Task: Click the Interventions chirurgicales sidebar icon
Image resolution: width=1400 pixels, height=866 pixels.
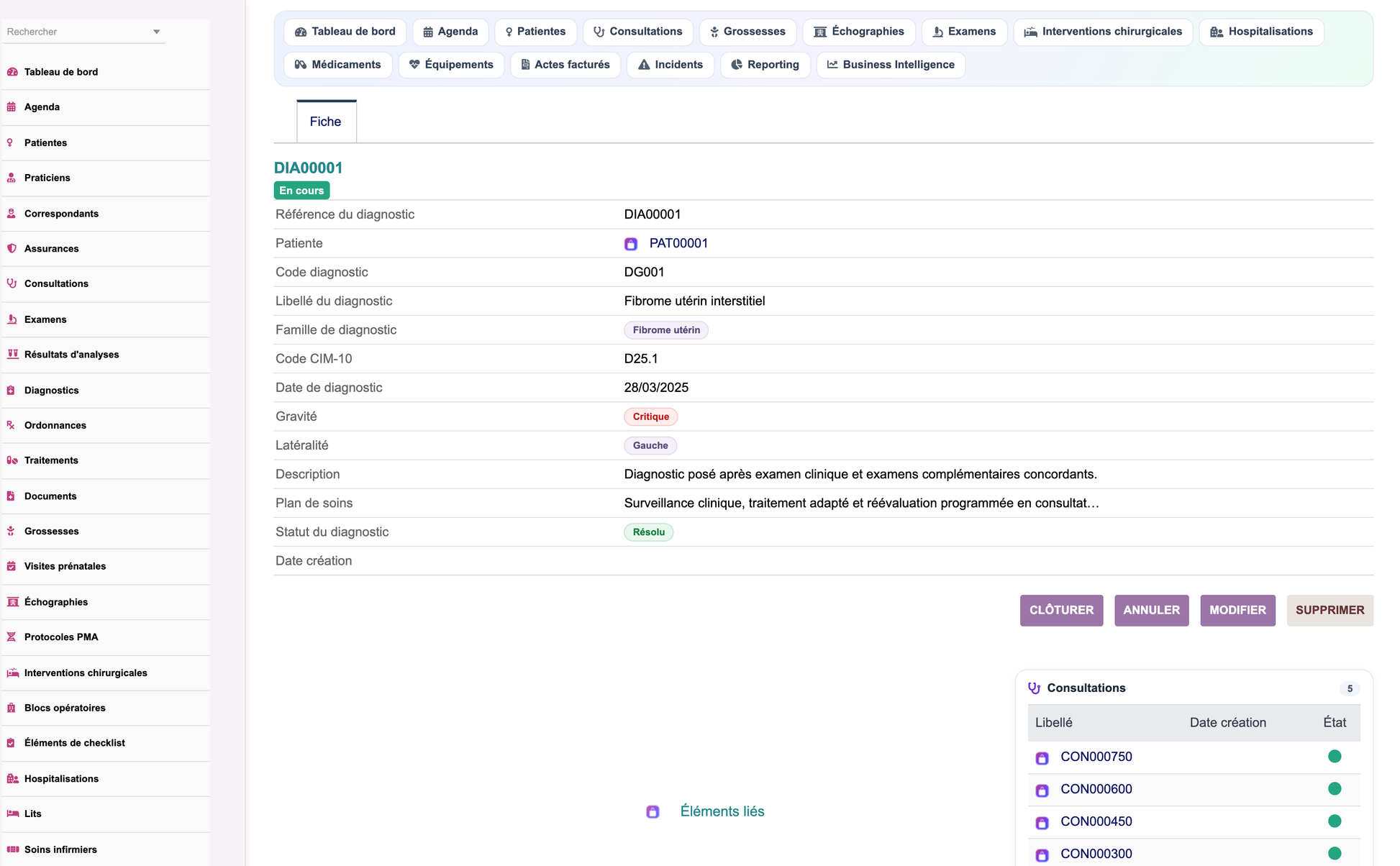Action: (x=13, y=673)
